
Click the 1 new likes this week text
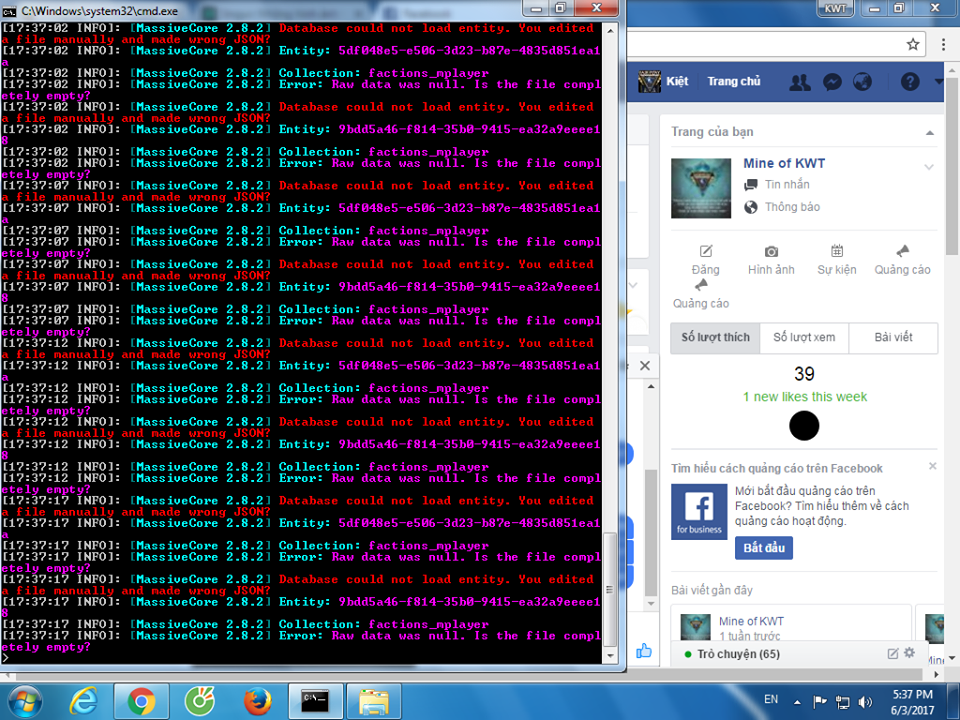(804, 397)
